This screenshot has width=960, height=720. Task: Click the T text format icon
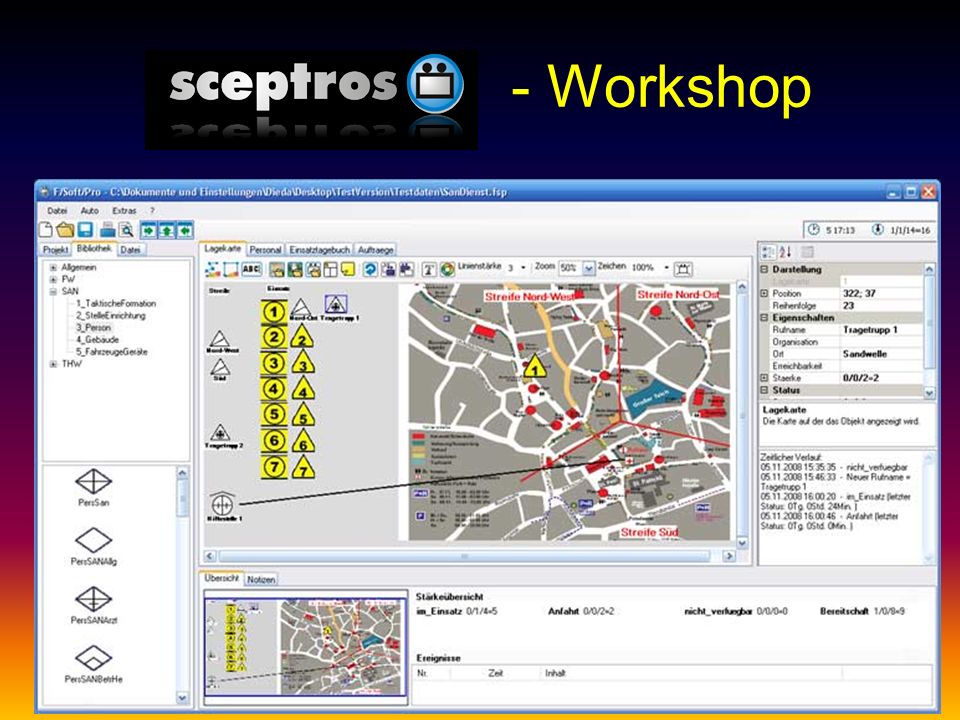pos(429,269)
